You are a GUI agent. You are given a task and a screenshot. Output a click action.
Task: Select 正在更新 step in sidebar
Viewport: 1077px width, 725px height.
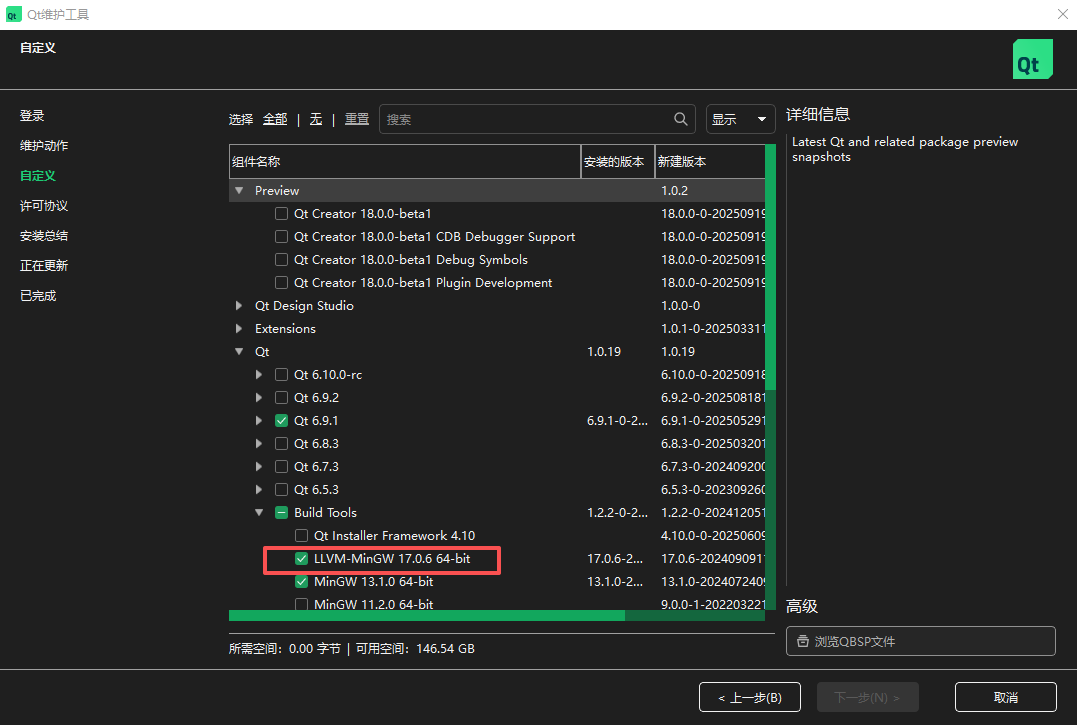[x=44, y=265]
